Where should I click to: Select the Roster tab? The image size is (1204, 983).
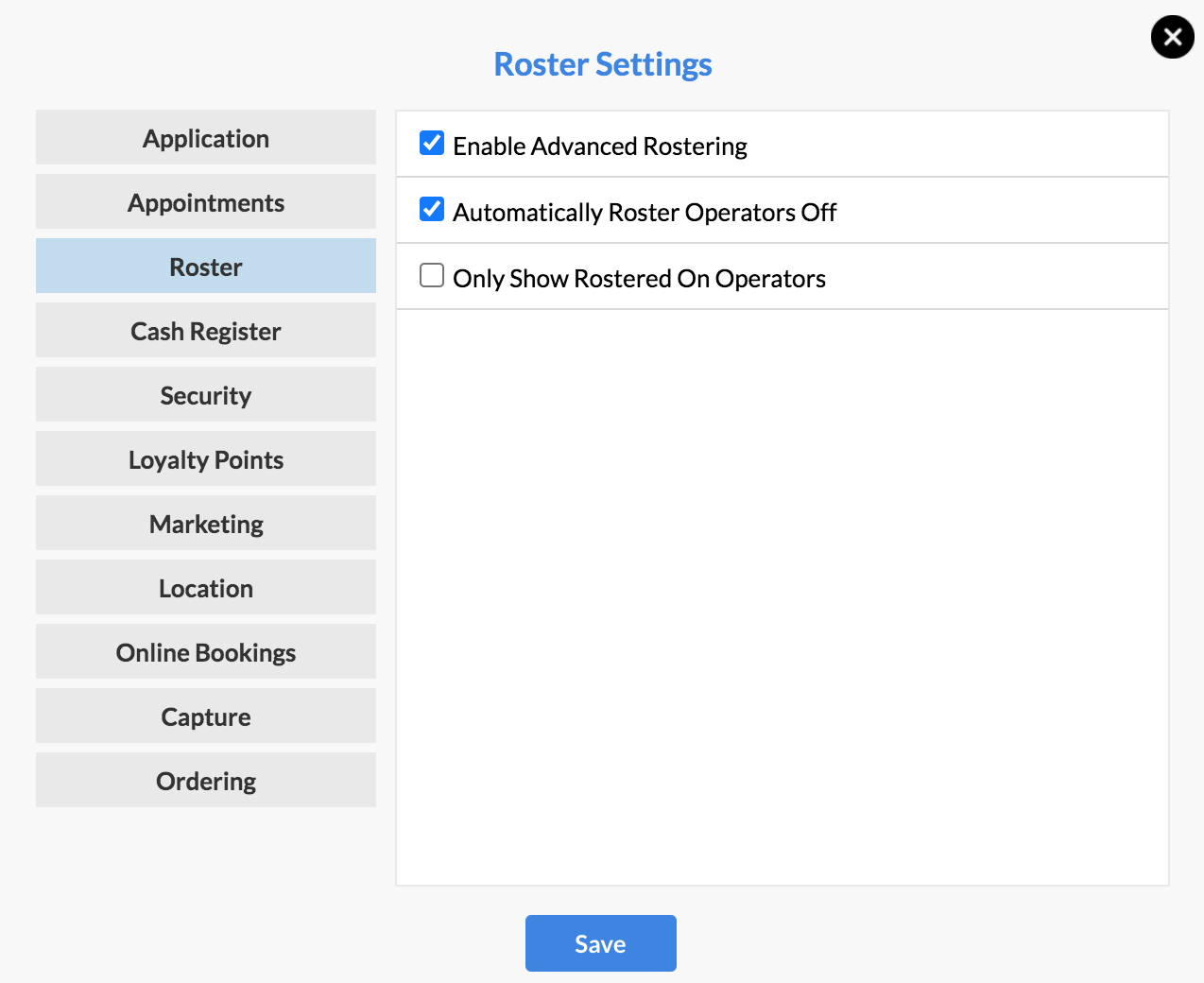point(206,266)
